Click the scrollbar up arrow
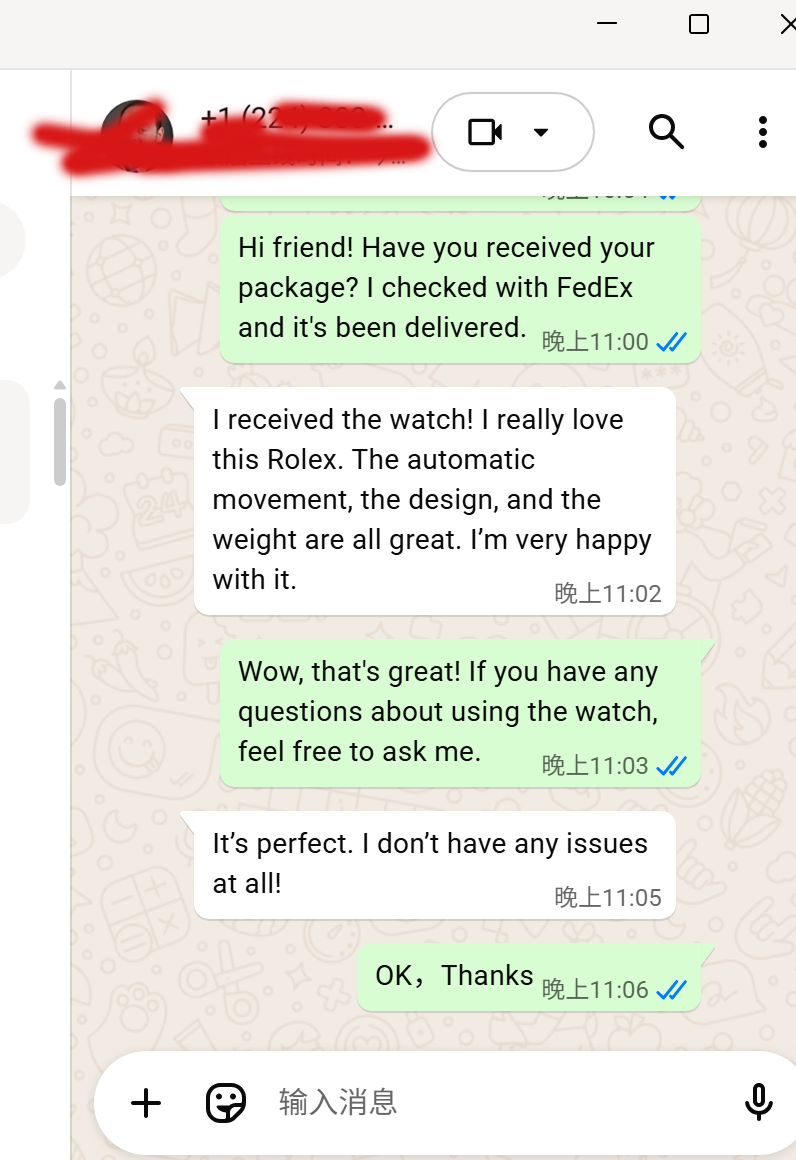The width and height of the screenshot is (796, 1160). coord(60,385)
